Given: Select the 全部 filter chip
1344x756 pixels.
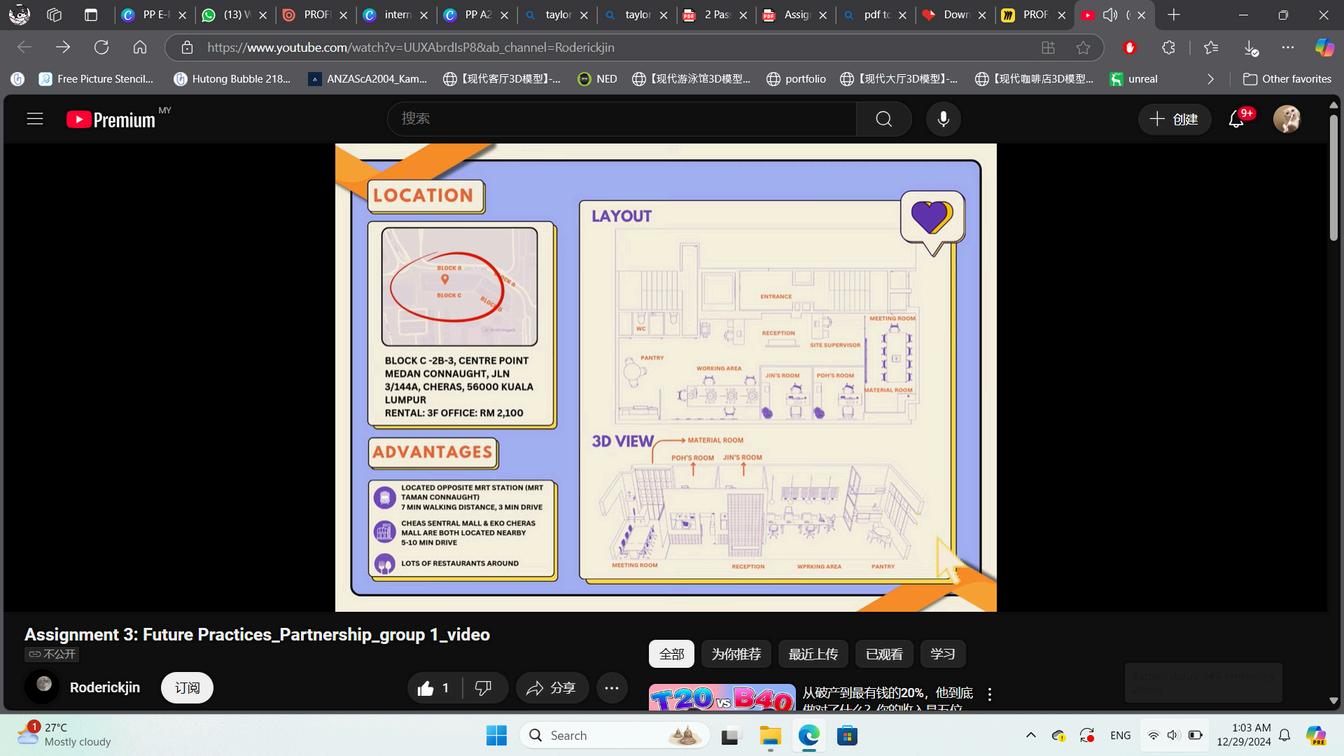Looking at the screenshot, I should [x=672, y=654].
